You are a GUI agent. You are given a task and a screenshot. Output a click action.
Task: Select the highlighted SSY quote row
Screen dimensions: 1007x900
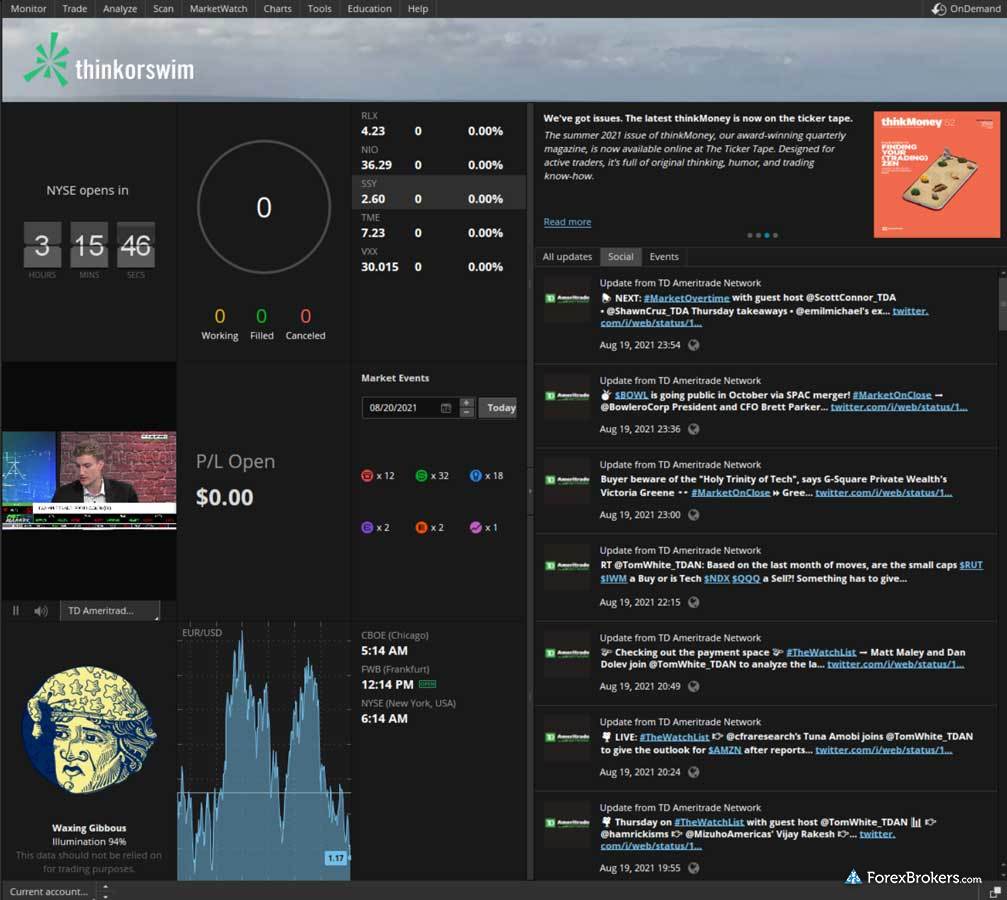pos(439,193)
